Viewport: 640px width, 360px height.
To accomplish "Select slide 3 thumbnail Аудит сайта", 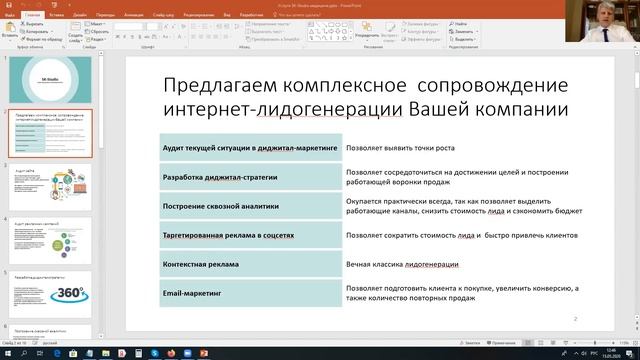I will [50, 187].
